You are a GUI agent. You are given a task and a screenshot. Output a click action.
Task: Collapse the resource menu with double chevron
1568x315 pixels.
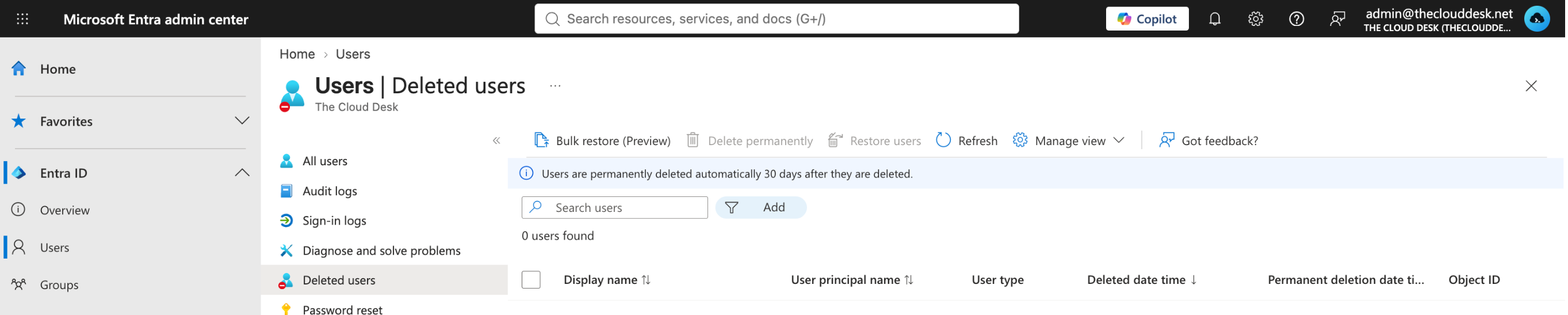(x=497, y=141)
